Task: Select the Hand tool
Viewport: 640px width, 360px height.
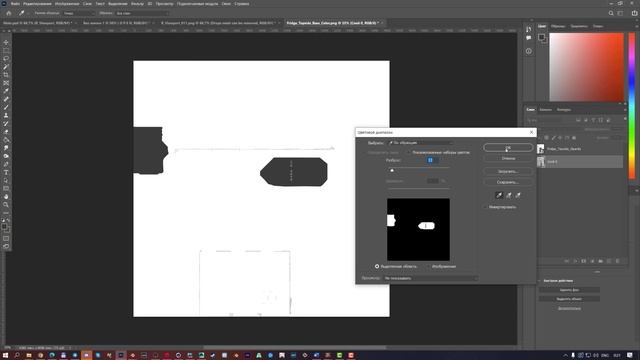Action: click(6, 197)
